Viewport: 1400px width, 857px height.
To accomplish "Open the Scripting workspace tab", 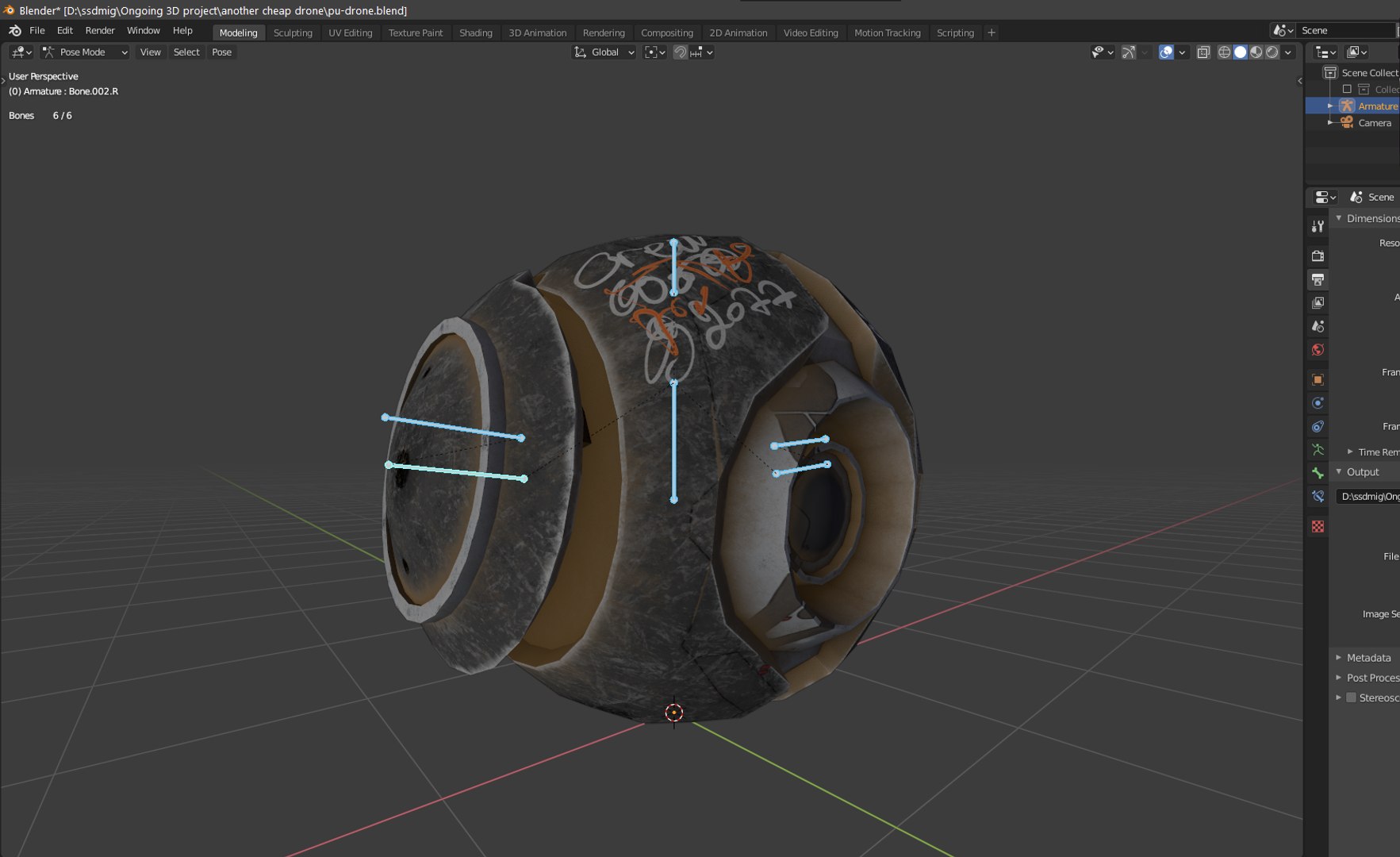I will 955,33.
